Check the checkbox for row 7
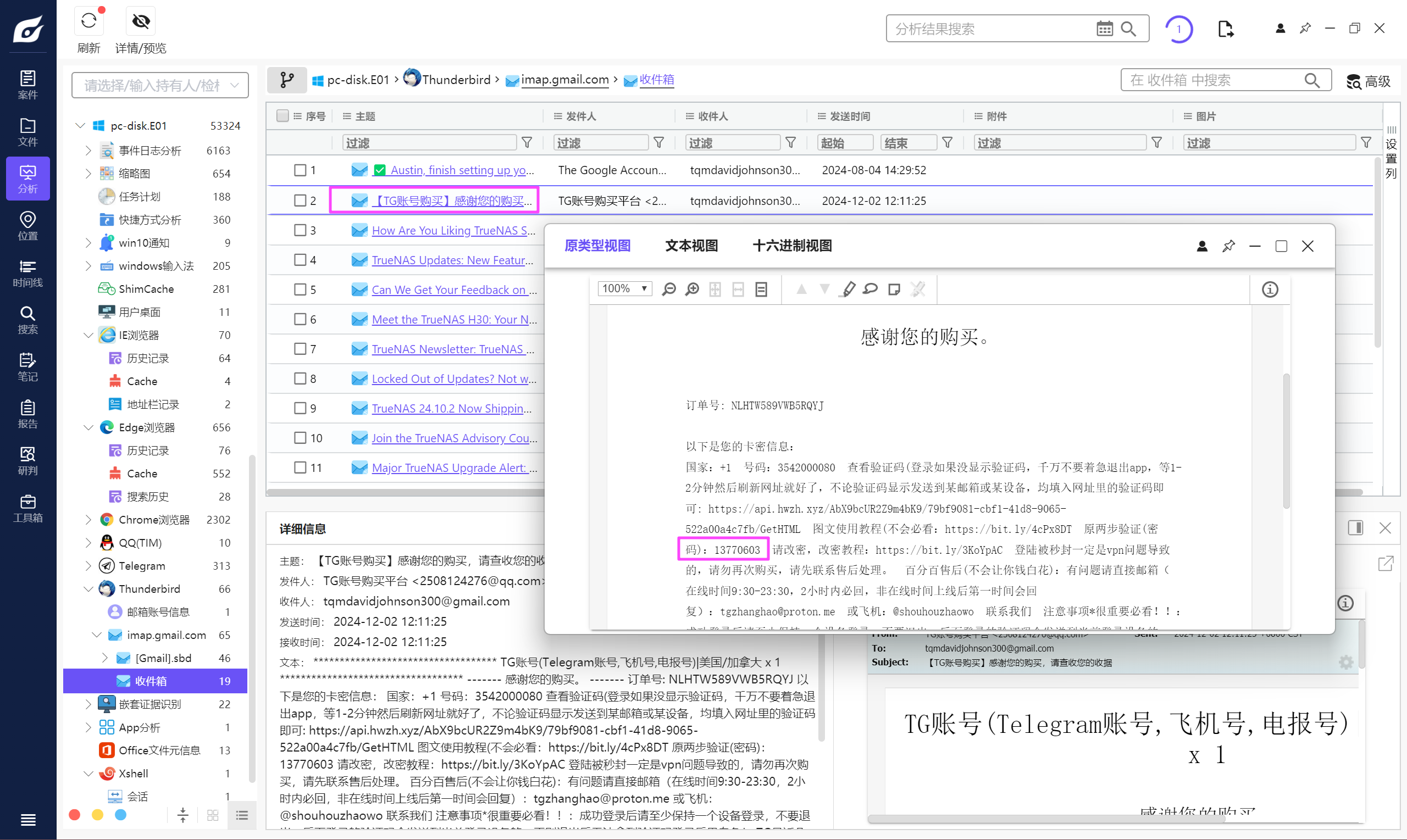 click(300, 349)
